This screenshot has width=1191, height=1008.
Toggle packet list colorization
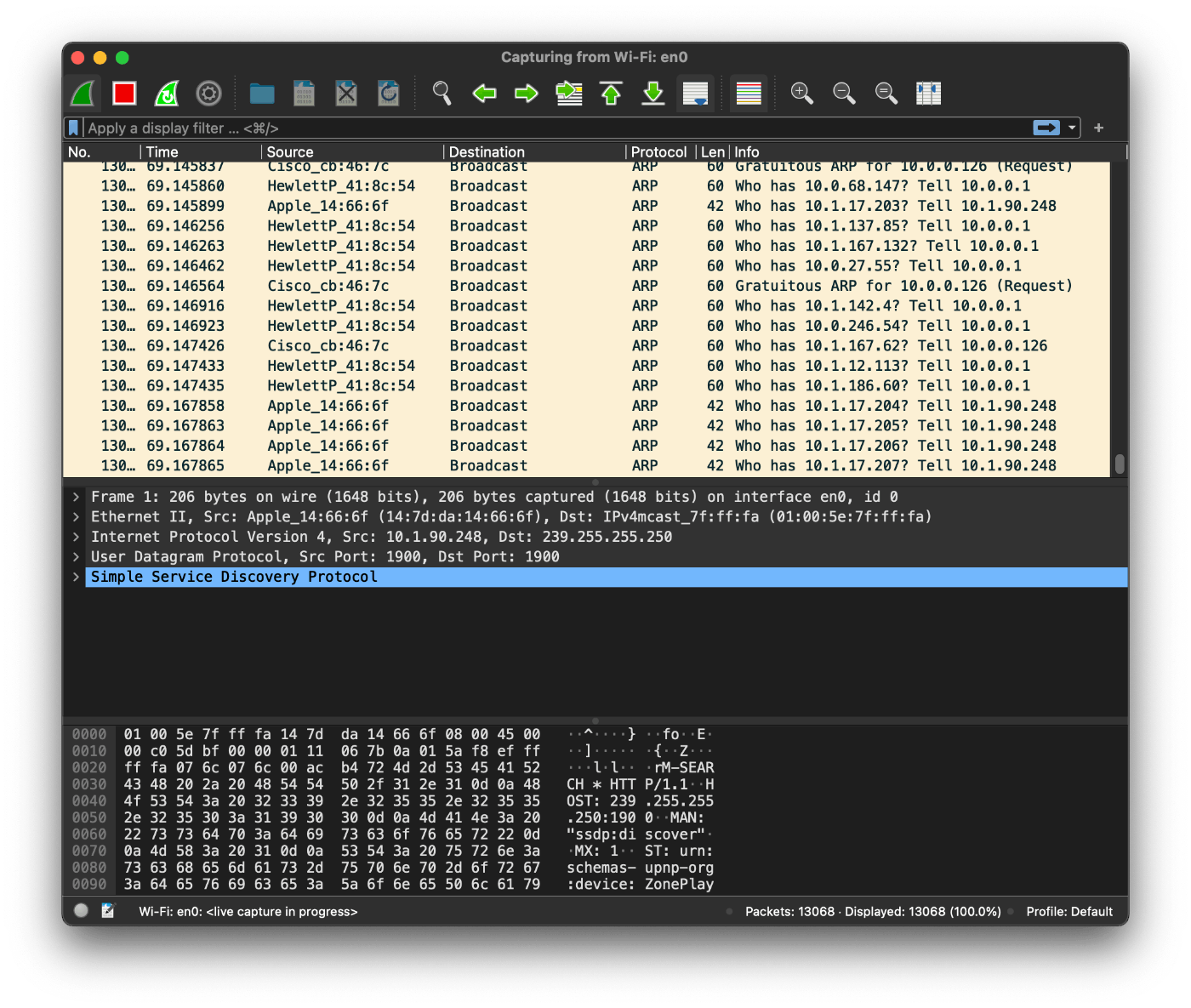(x=748, y=93)
